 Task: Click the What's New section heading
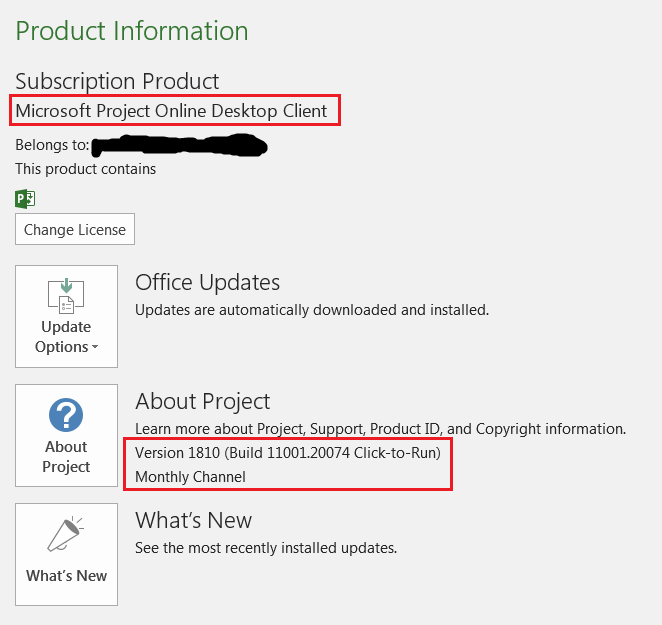(193, 520)
